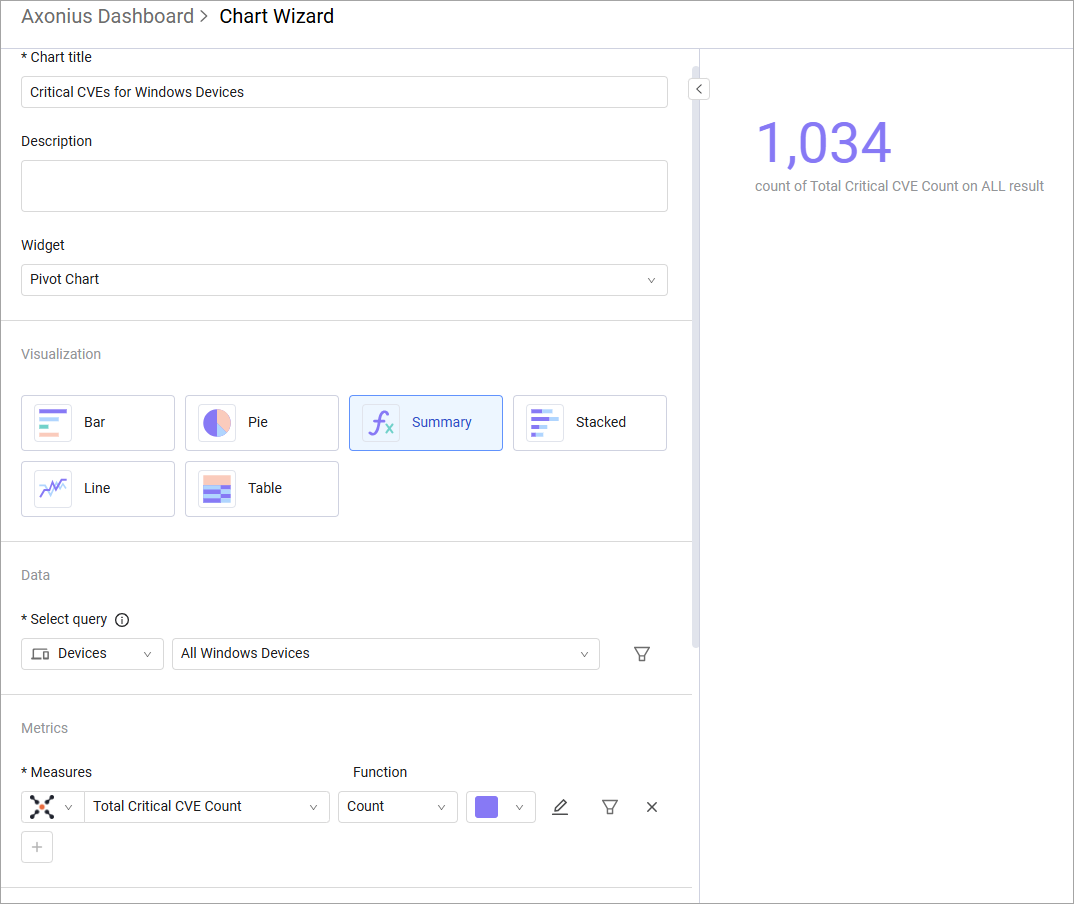The image size is (1074, 904).
Task: Select the Bar visualization option
Action: (x=98, y=423)
